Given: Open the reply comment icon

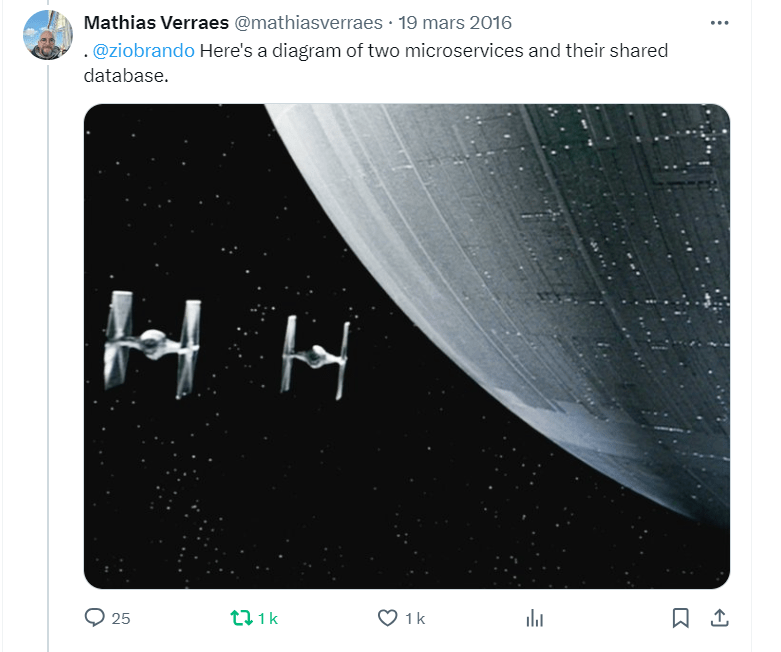Looking at the screenshot, I should click(x=95, y=618).
